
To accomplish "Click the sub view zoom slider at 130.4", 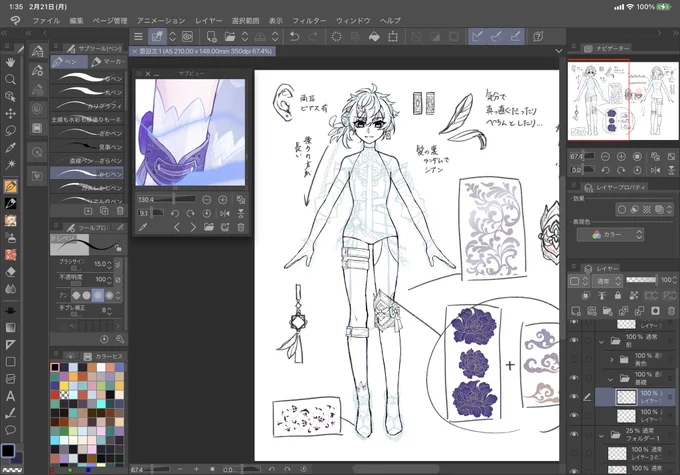I will pos(174,200).
